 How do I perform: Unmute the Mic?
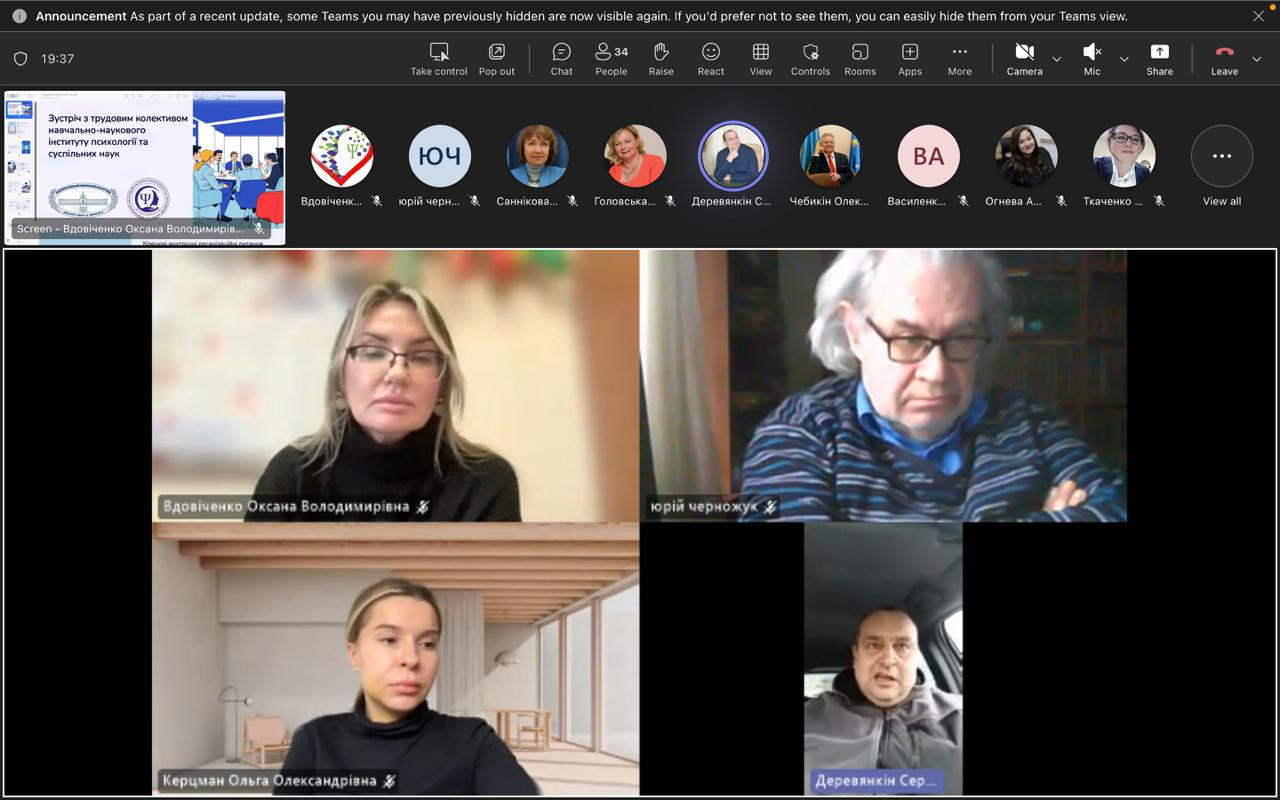(x=1092, y=59)
